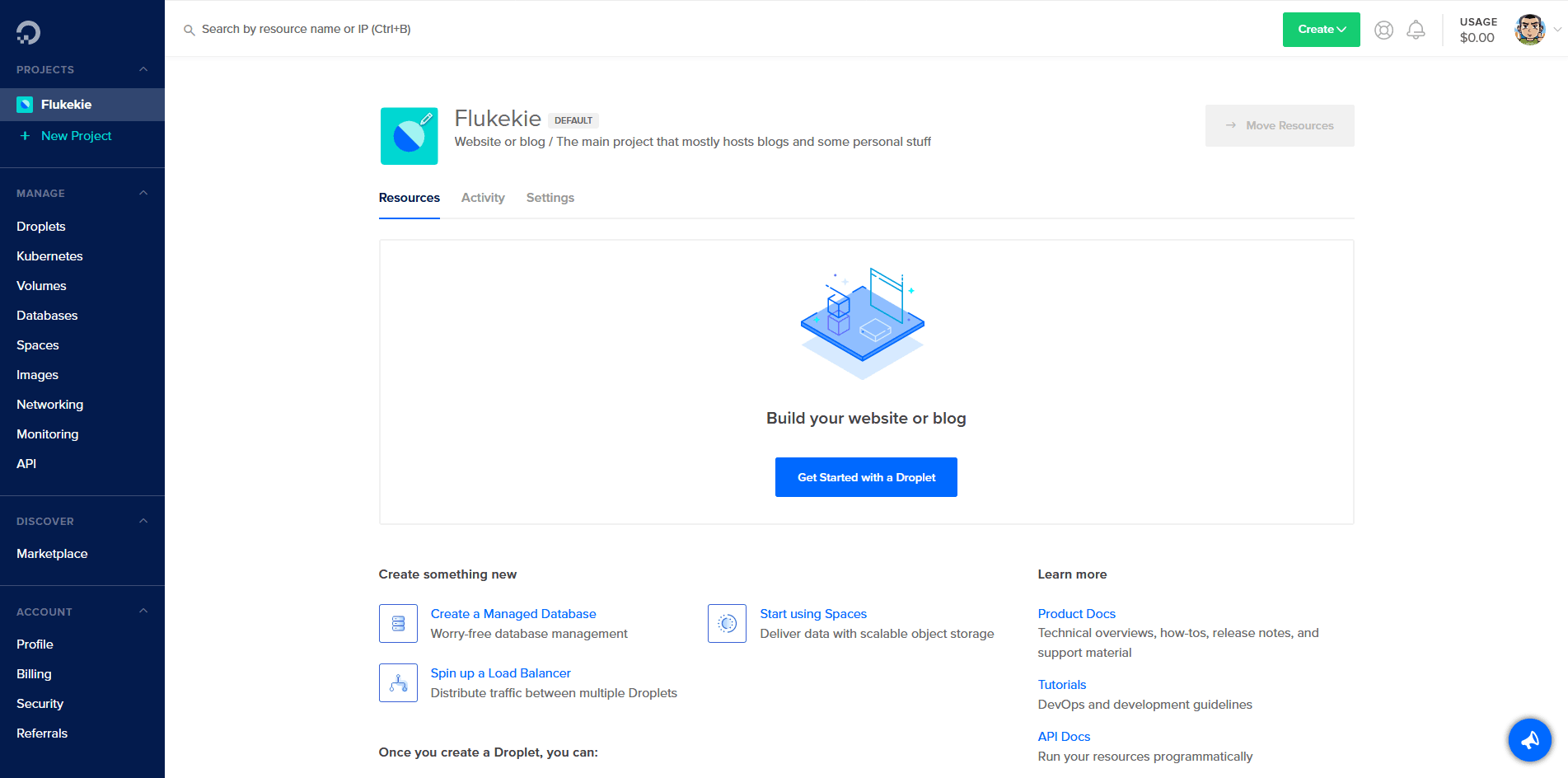Collapse the Account sidebar section
The image size is (1568, 778).
point(143,612)
